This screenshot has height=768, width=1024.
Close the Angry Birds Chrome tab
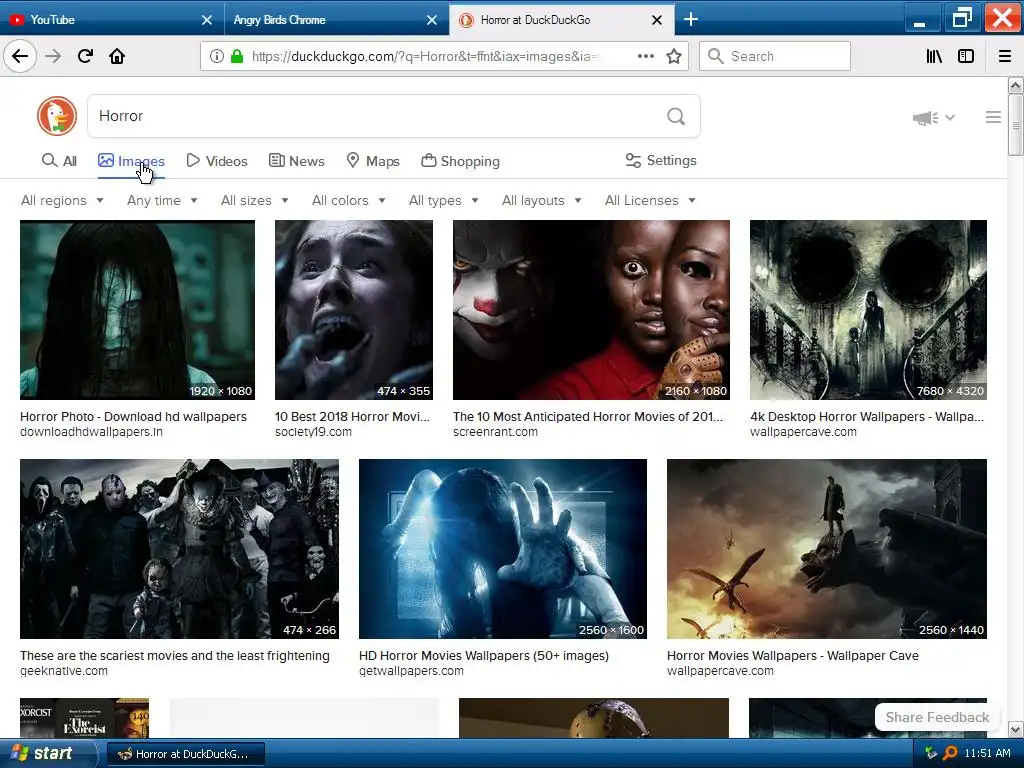tap(432, 20)
